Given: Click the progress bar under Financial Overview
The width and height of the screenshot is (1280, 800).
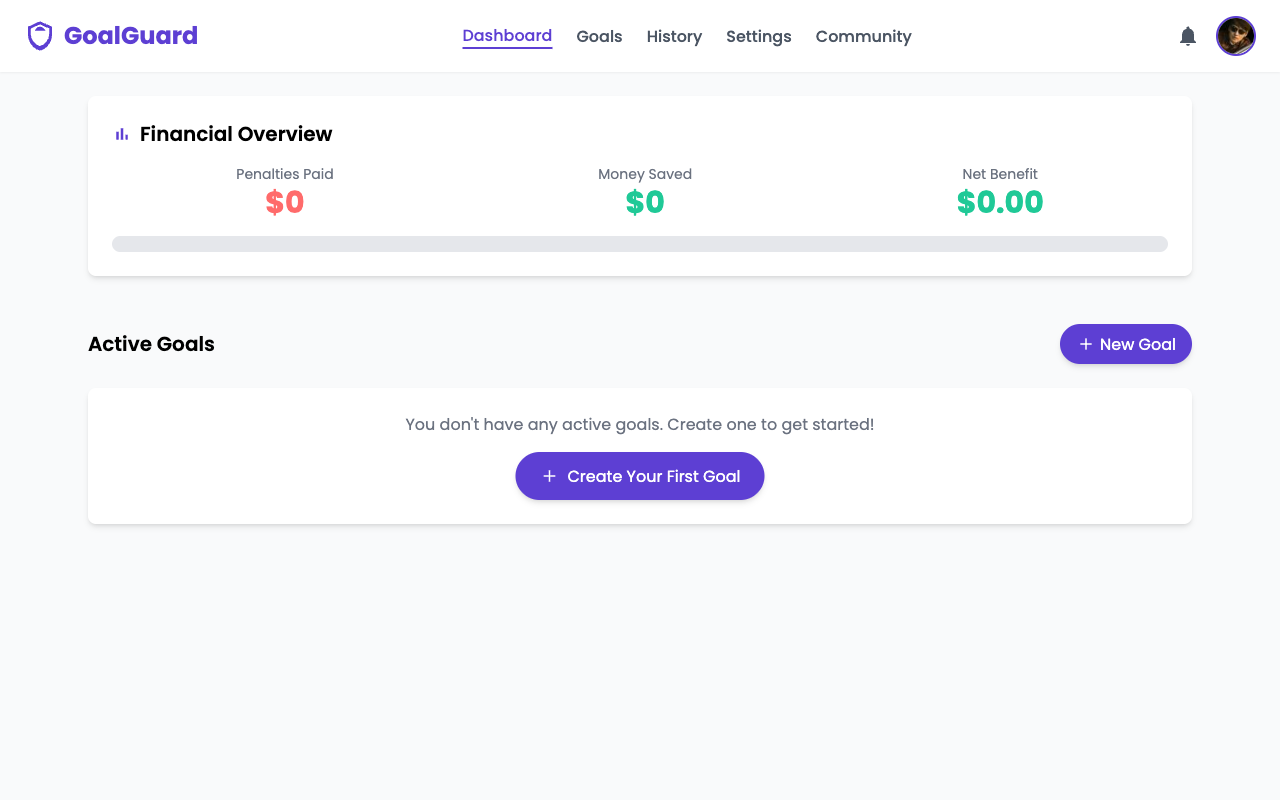Looking at the screenshot, I should click(x=640, y=243).
